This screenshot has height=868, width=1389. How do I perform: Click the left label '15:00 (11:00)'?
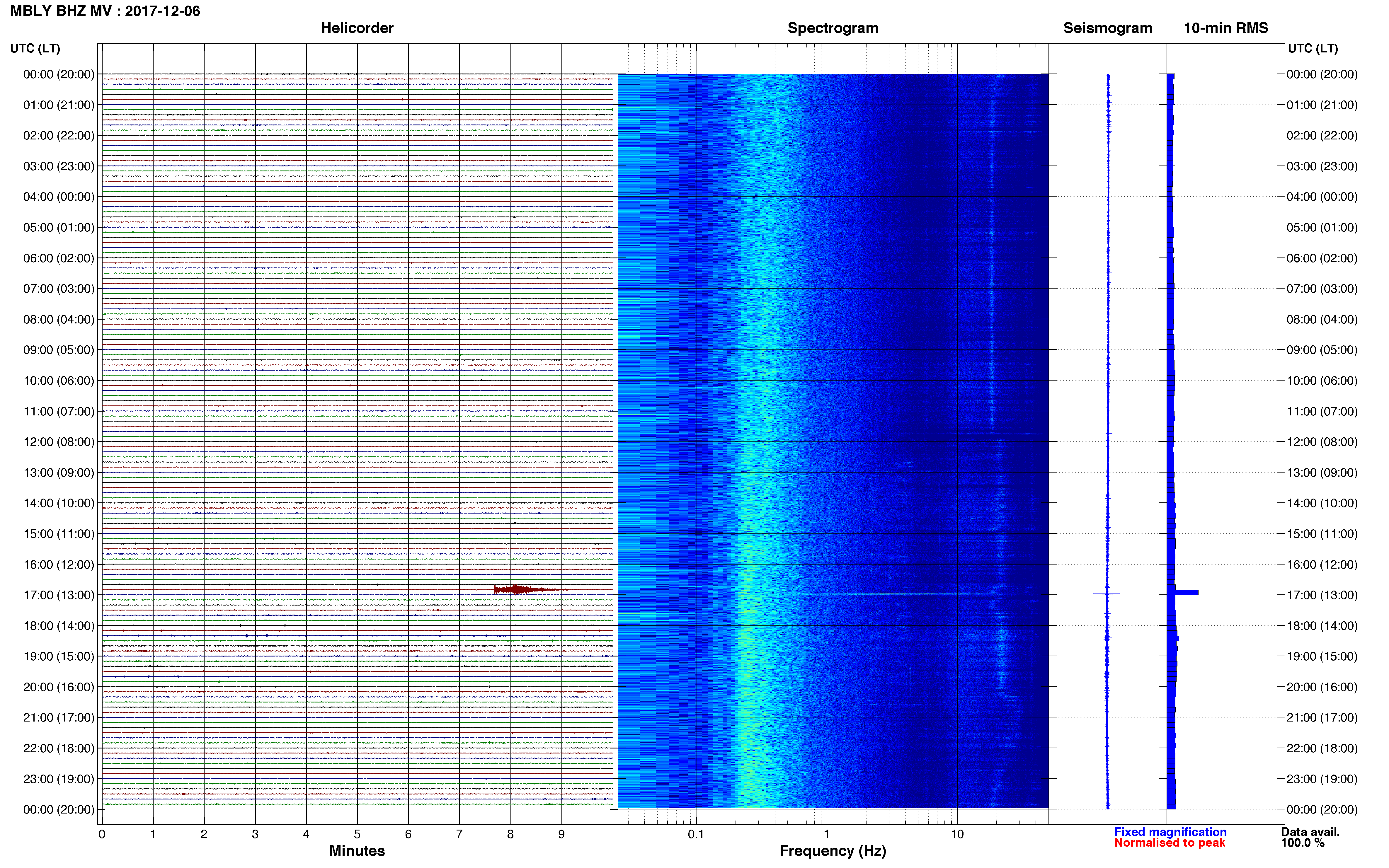59,534
